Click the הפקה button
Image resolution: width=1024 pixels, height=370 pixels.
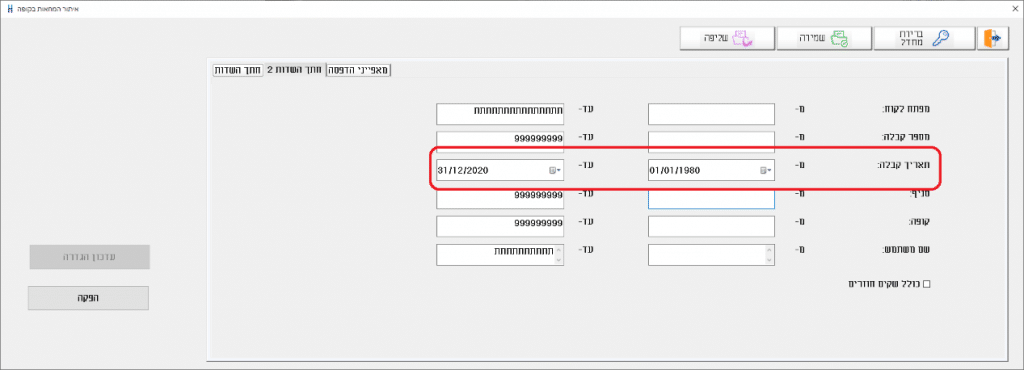point(88,298)
